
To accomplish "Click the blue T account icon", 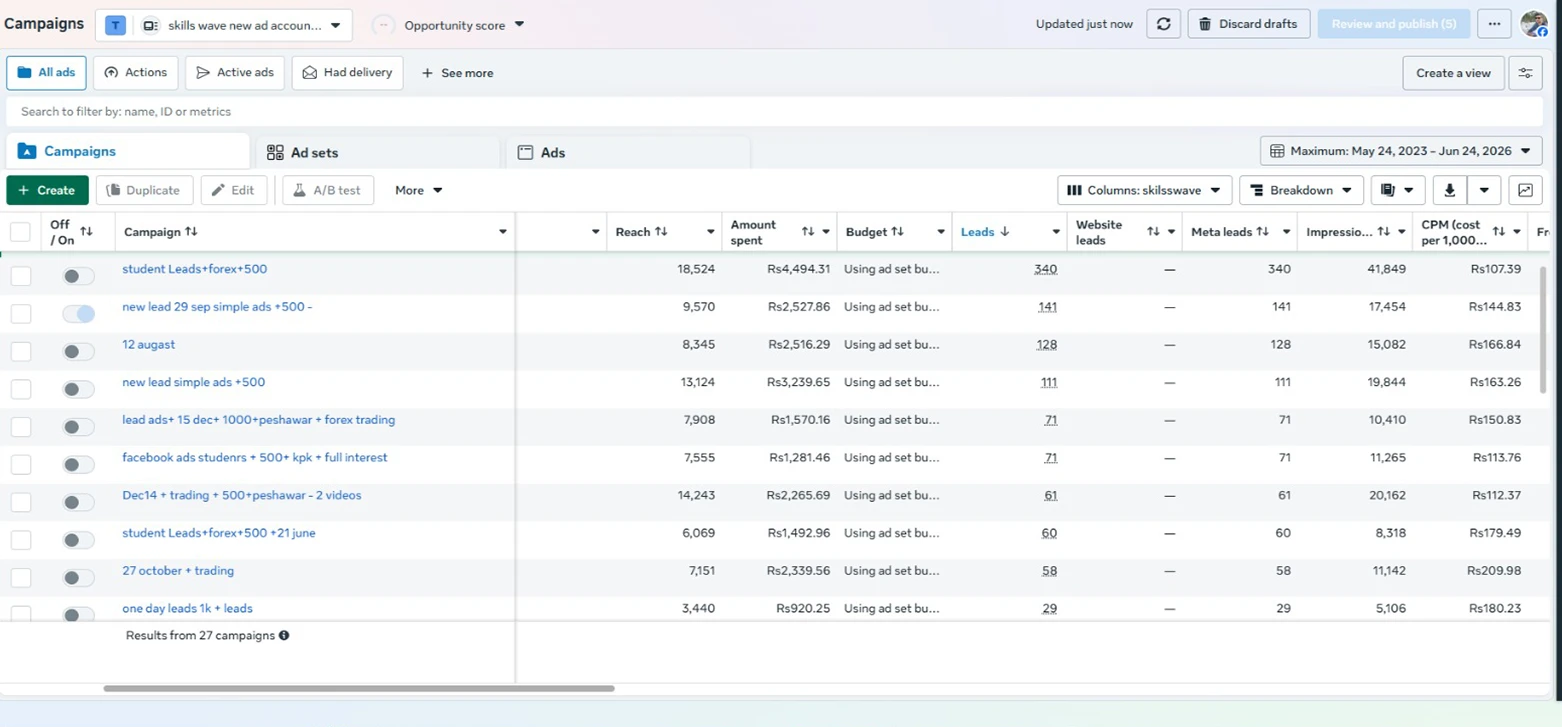I will [116, 25].
